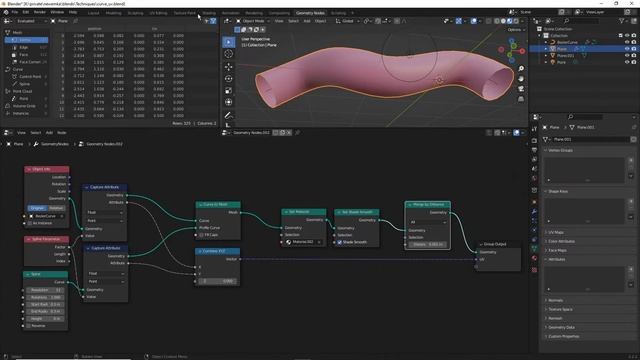
Task: Select Vertex domain in spreadsheet sidebar
Action: 26,40
